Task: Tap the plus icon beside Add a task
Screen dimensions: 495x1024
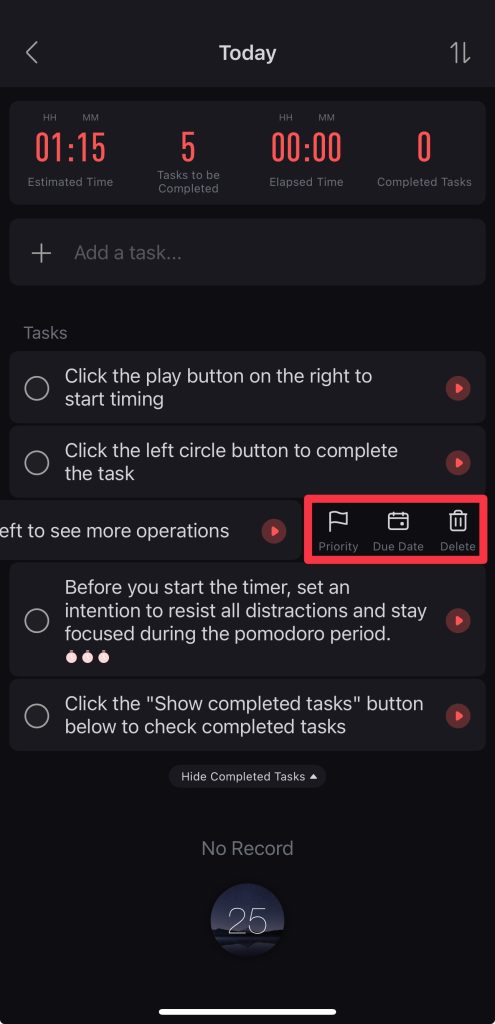Action: [x=41, y=253]
